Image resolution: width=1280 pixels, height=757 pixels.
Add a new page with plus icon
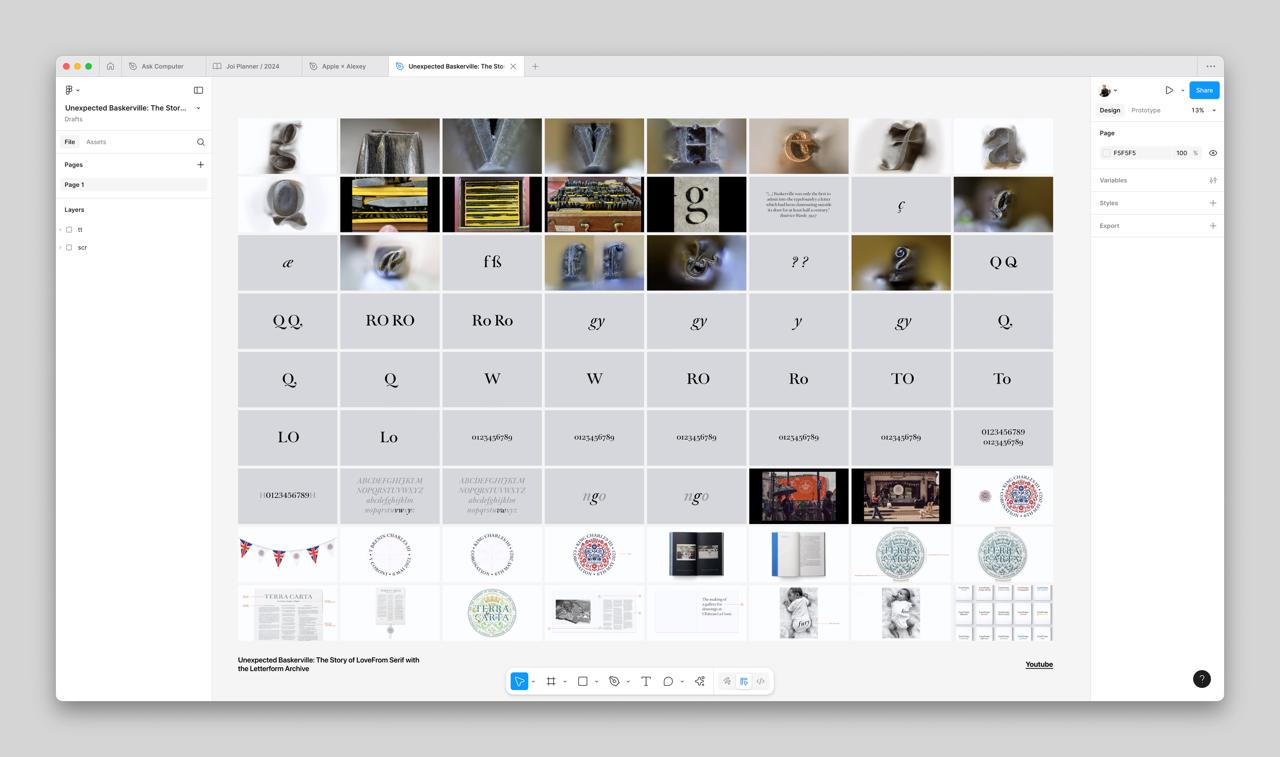point(200,165)
